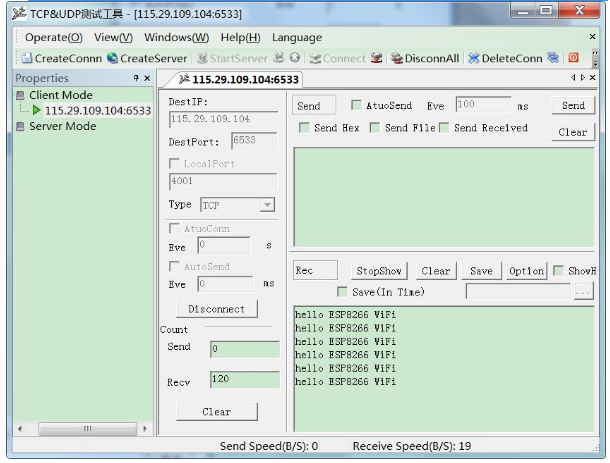Click the CreateConnn toolbar button
The width and height of the screenshot is (610, 463).
(x=62, y=58)
